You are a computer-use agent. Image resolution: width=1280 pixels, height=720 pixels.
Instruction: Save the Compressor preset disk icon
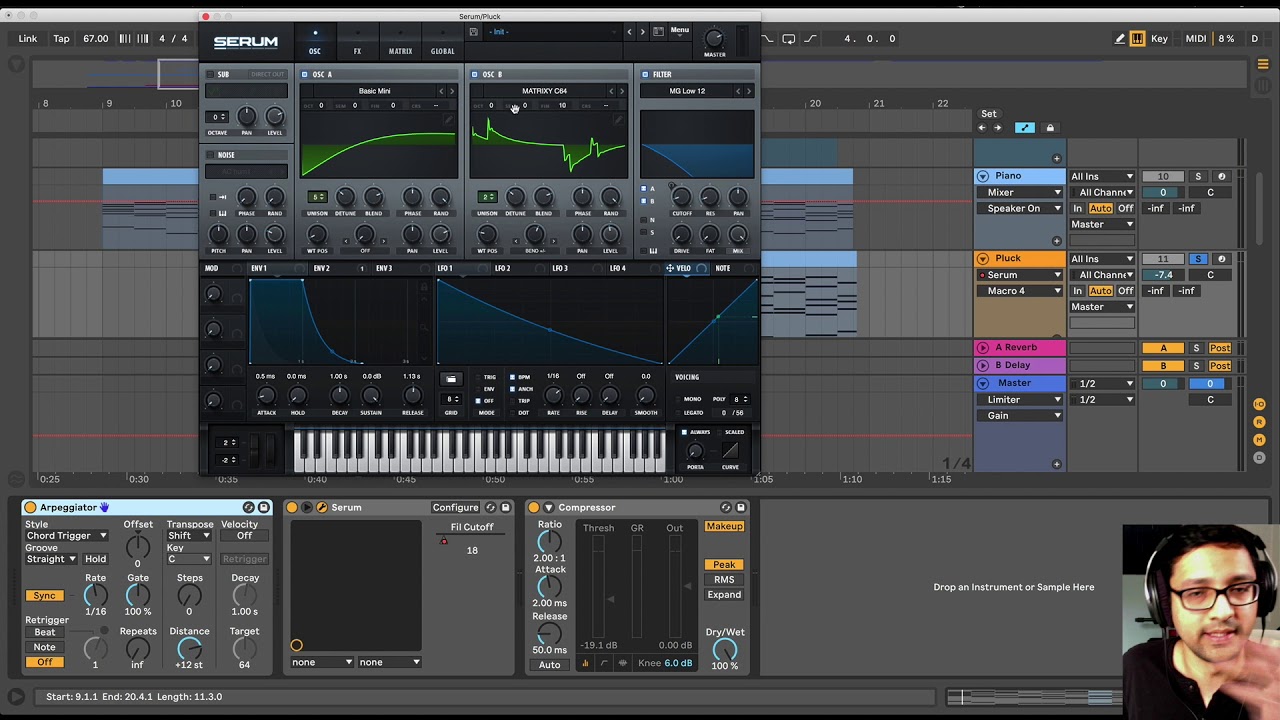[740, 508]
